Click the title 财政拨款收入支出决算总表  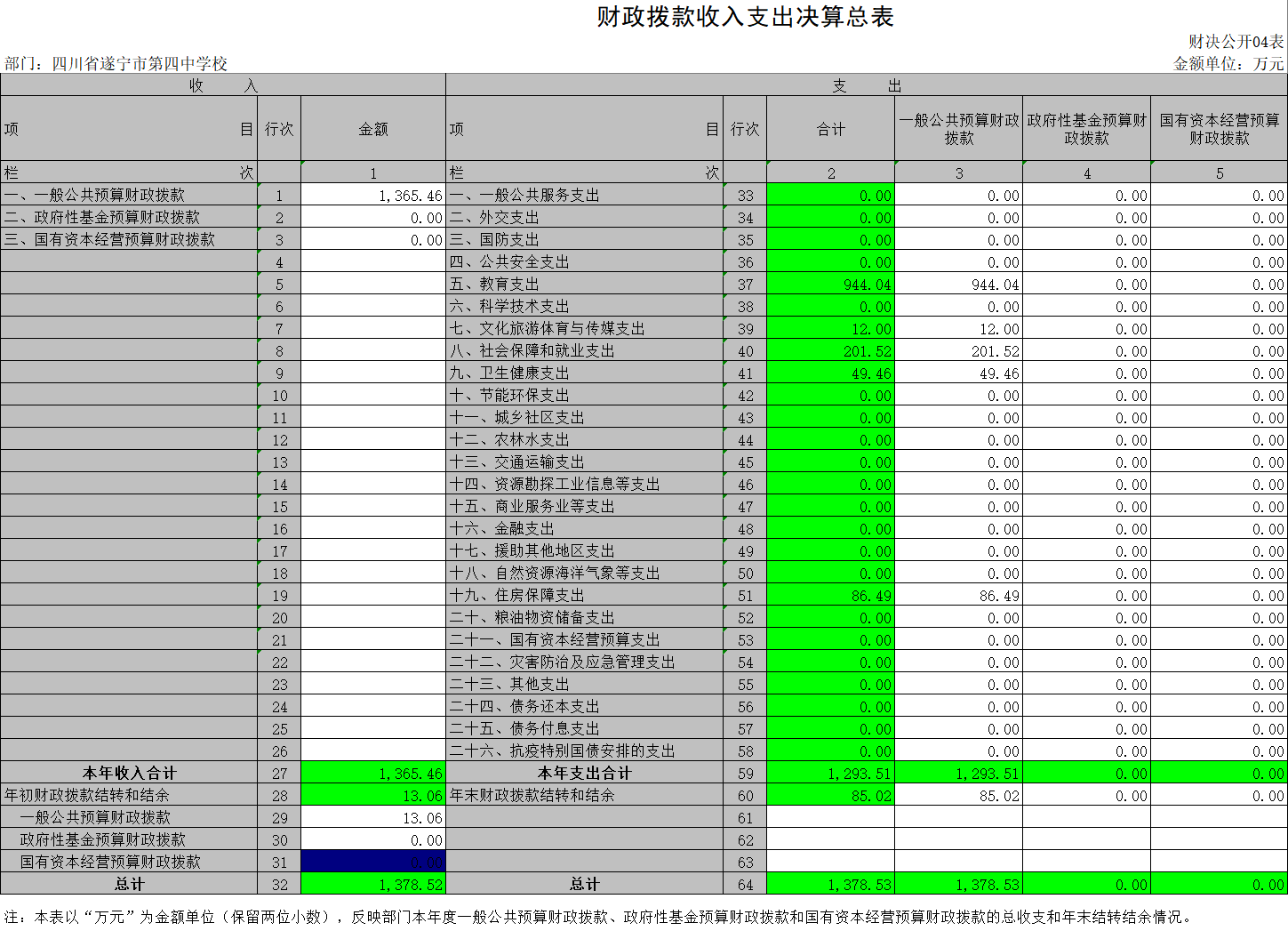click(x=745, y=18)
